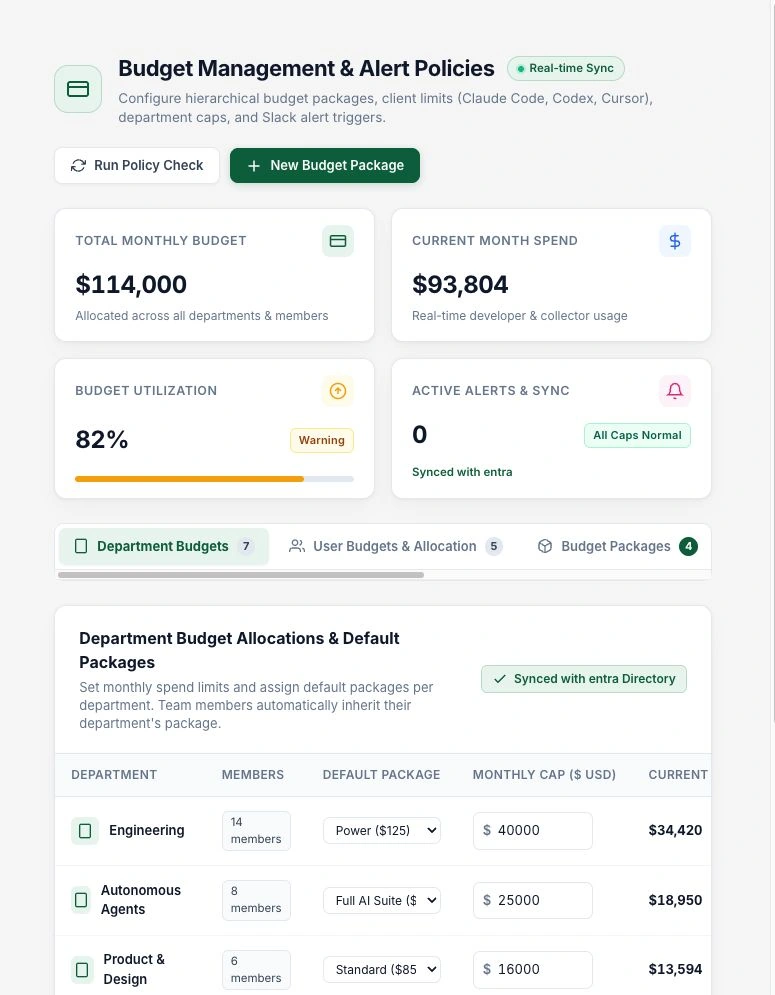
Task: Click the building icon on Department Budgets tab
Action: pos(81,546)
